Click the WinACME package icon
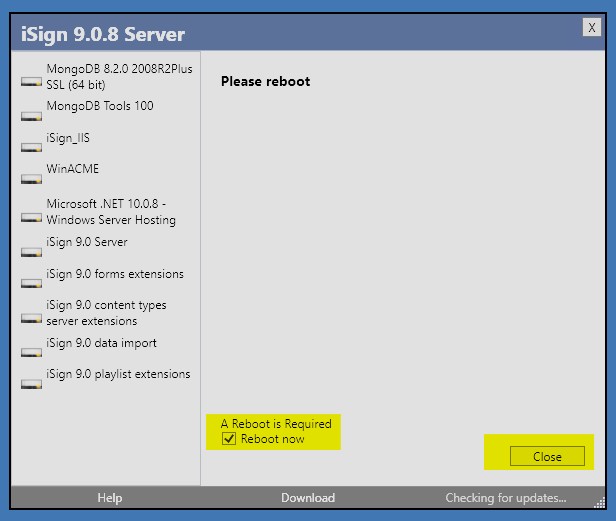 pos(31,179)
